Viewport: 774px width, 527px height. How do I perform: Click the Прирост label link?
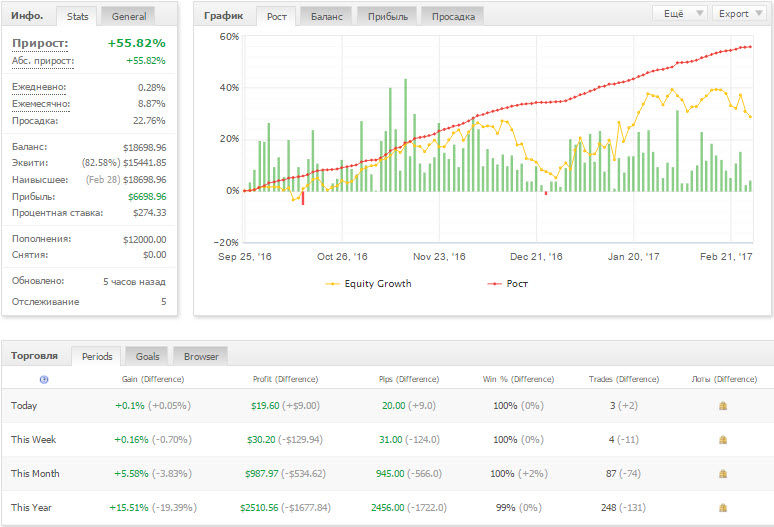click(x=40, y=43)
